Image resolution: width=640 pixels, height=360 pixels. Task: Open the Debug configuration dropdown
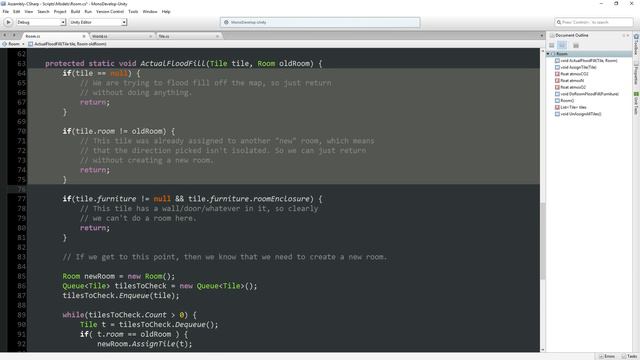[x=41, y=22]
